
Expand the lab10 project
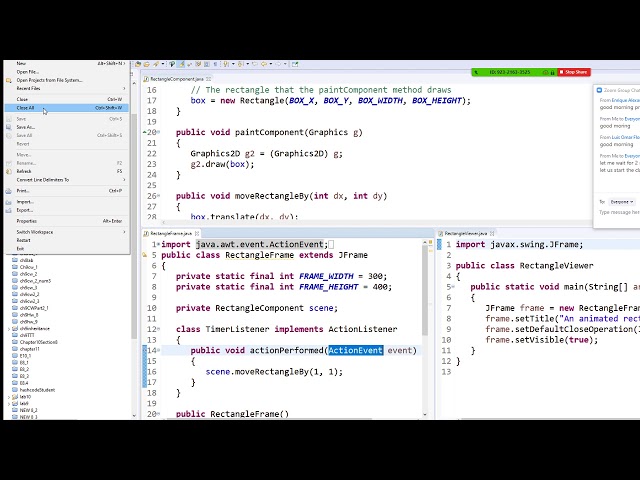[9, 397]
